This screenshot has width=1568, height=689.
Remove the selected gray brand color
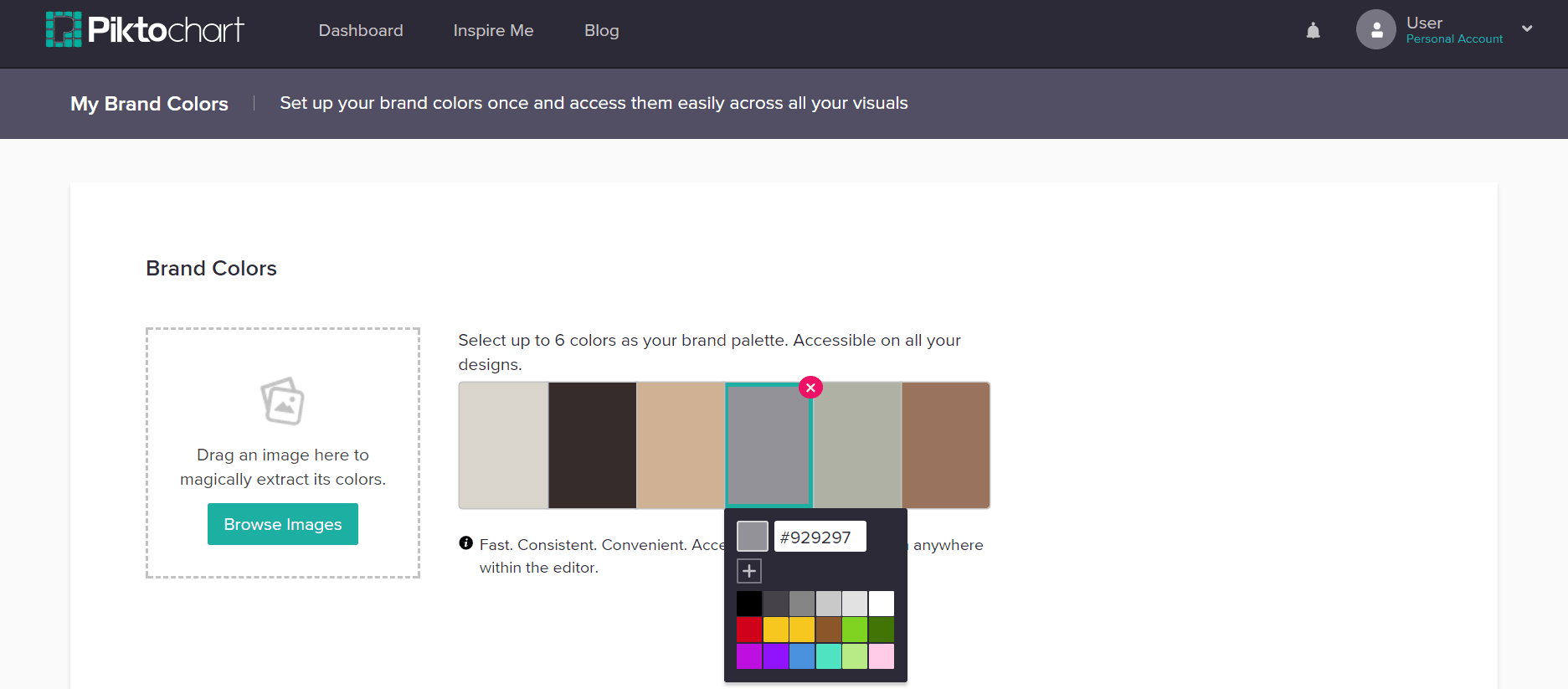[810, 388]
